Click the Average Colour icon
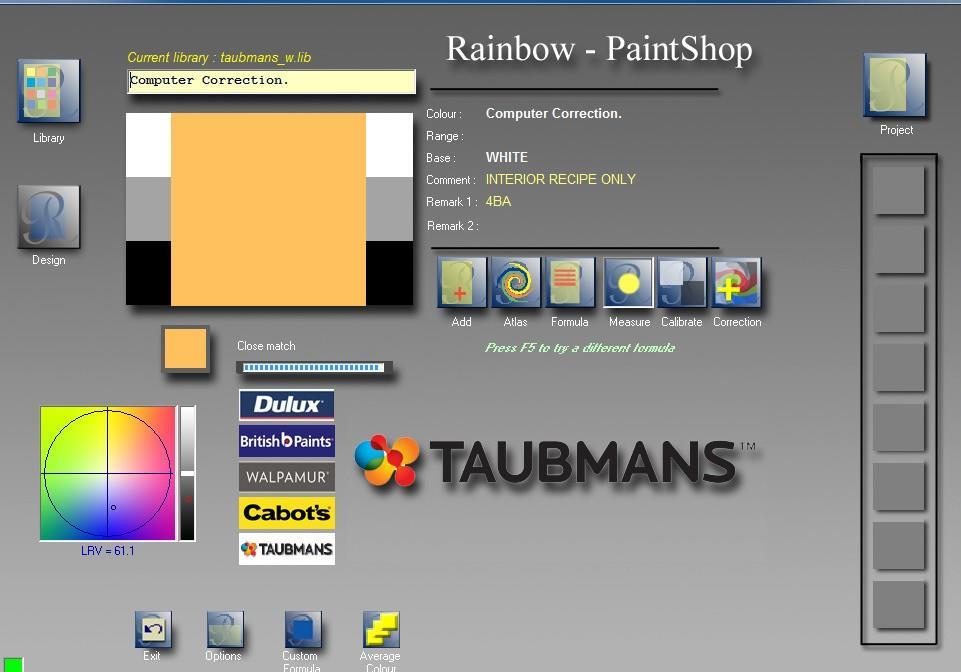The image size is (961, 672). 381,629
